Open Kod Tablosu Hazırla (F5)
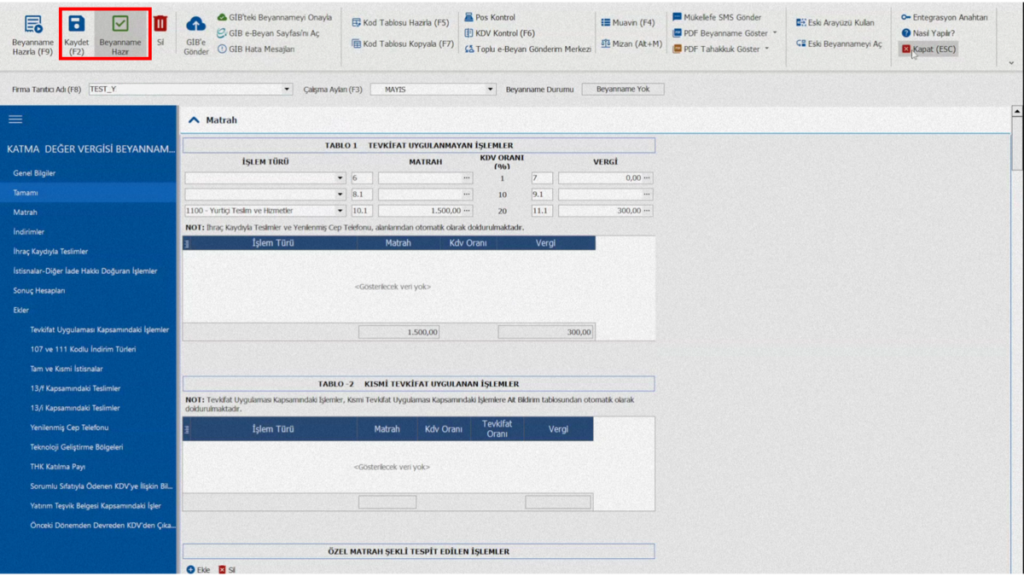This screenshot has width=1024, height=576. 400,22
